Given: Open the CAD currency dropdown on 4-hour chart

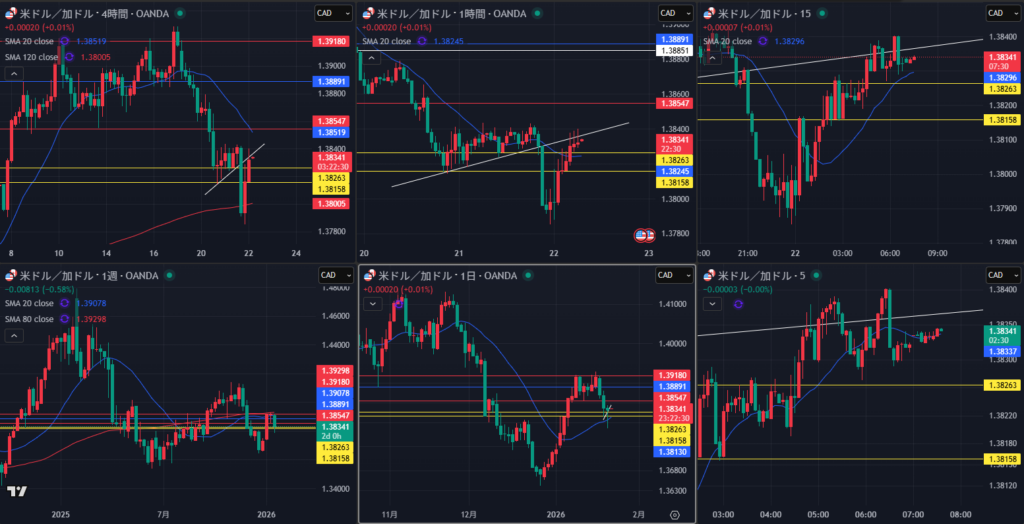Looking at the screenshot, I should point(332,13).
